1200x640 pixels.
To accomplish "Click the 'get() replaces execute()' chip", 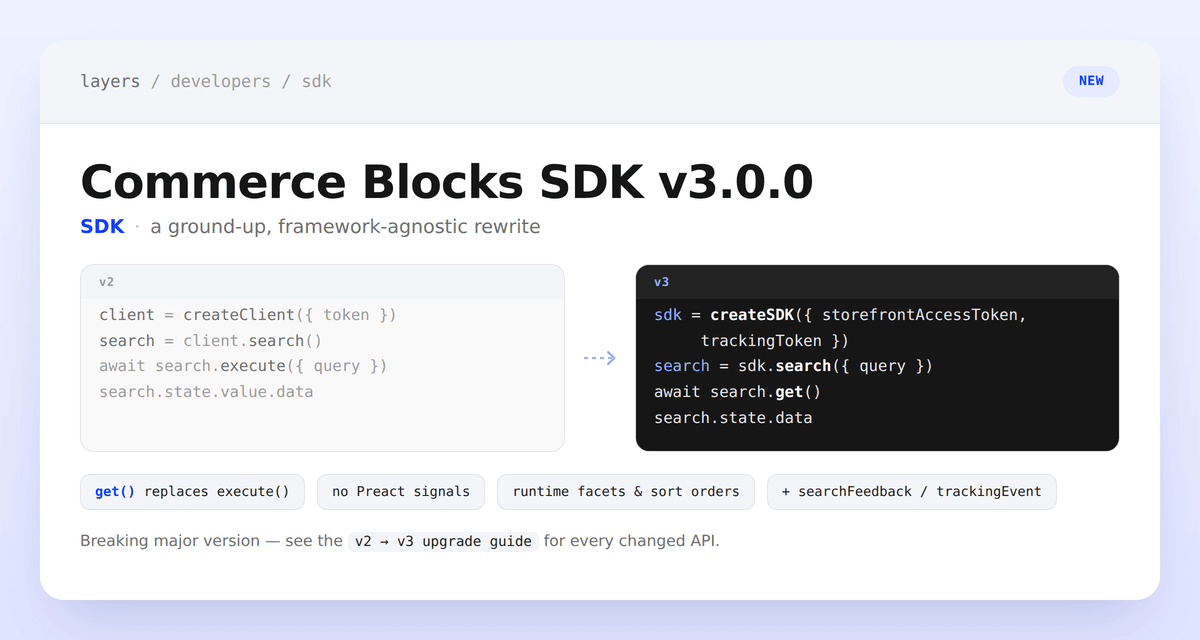I will coord(192,492).
